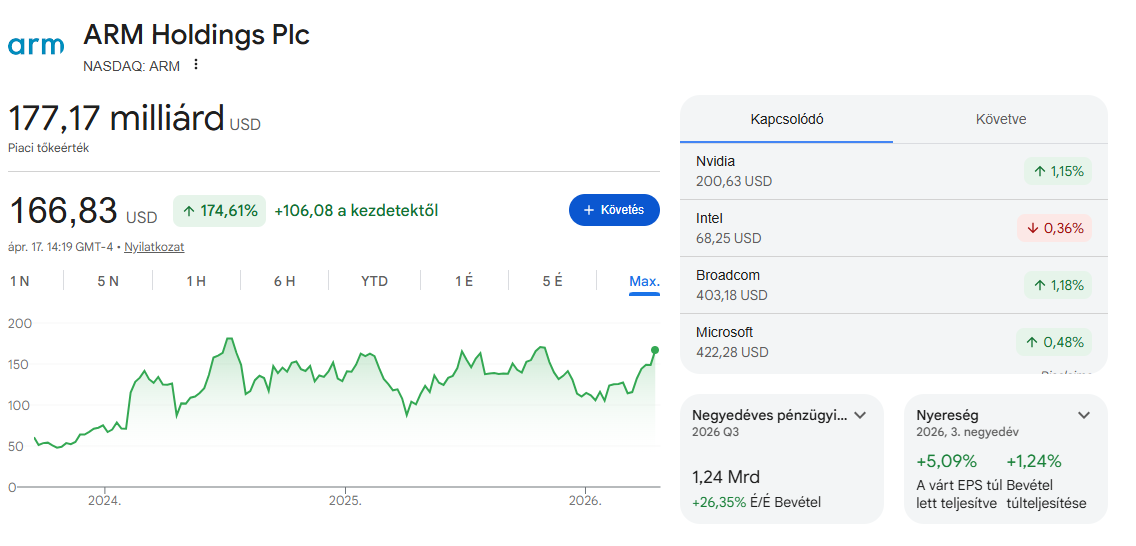Click Broadcom's green percent change badge
The height and width of the screenshot is (546, 1136).
point(1054,285)
